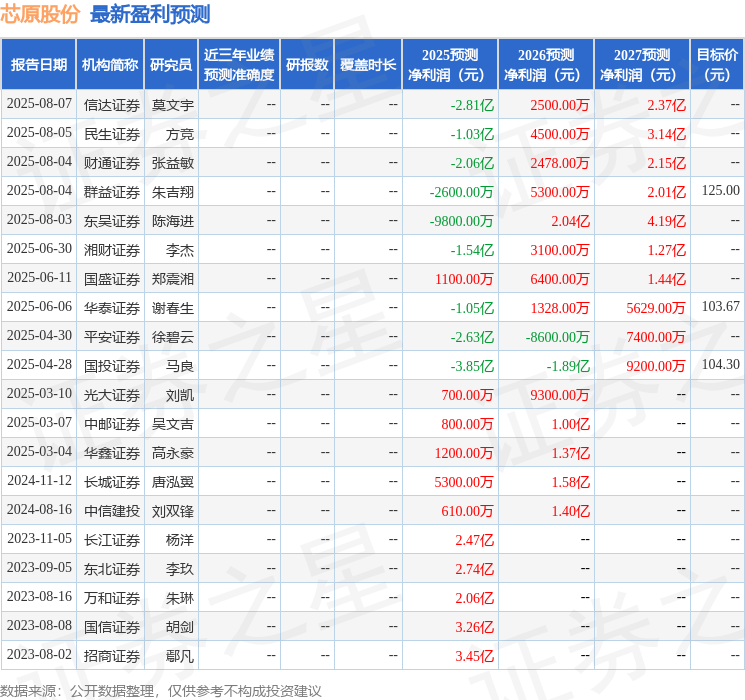Screen dimensions: 745x700
Task: Click the -2600.00万 forecast value
Action: [461, 192]
